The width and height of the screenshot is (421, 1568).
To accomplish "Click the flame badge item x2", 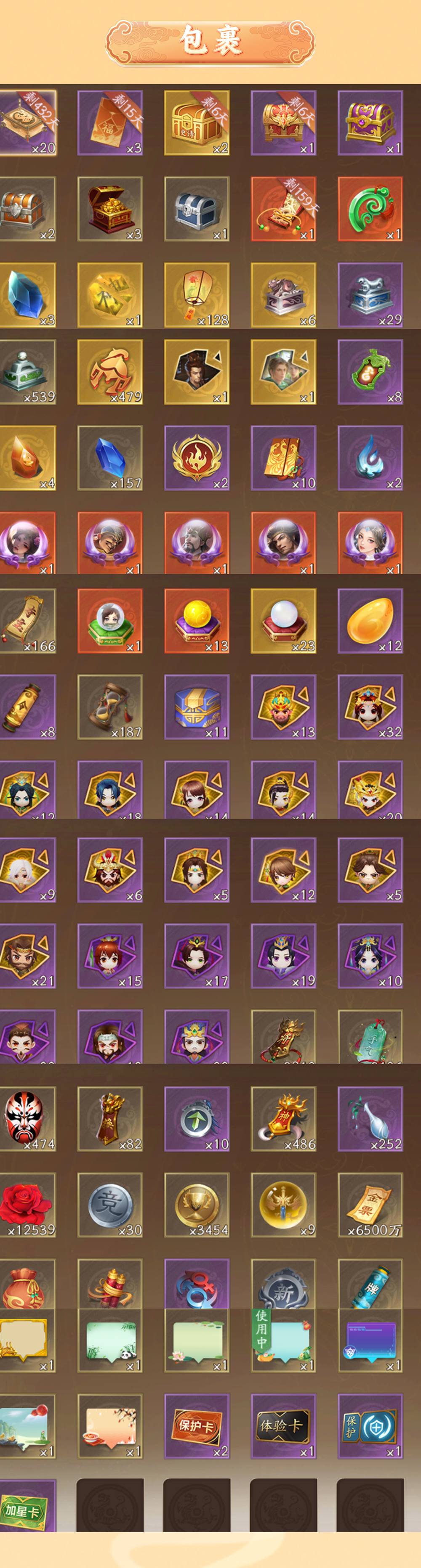I will 197,458.
